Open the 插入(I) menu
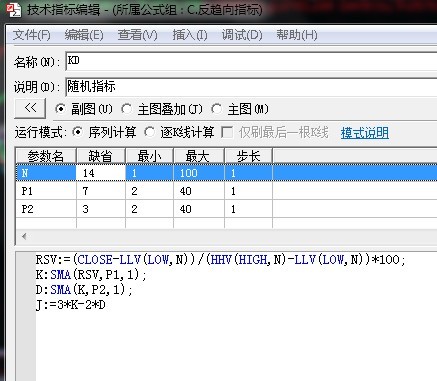Screen dimensions: 437x381 click(190, 35)
